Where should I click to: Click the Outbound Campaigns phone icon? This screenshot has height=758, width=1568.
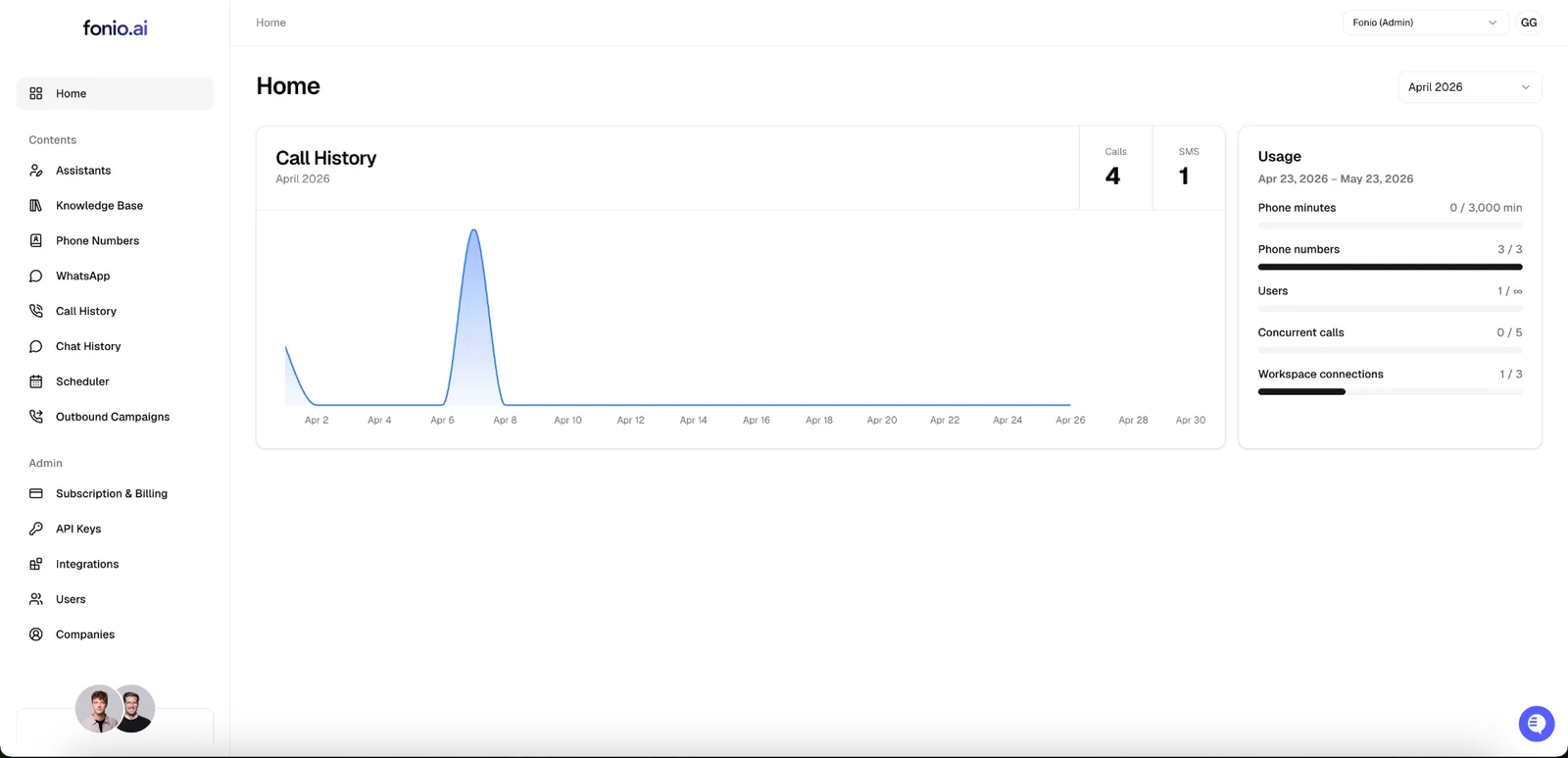click(x=36, y=417)
